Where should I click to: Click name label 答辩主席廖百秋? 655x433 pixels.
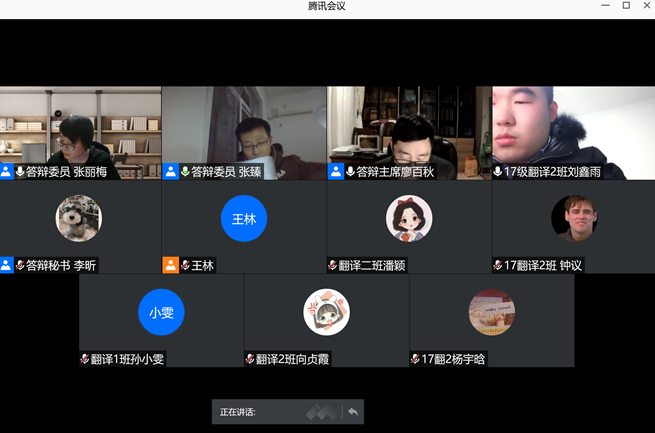[x=395, y=172]
